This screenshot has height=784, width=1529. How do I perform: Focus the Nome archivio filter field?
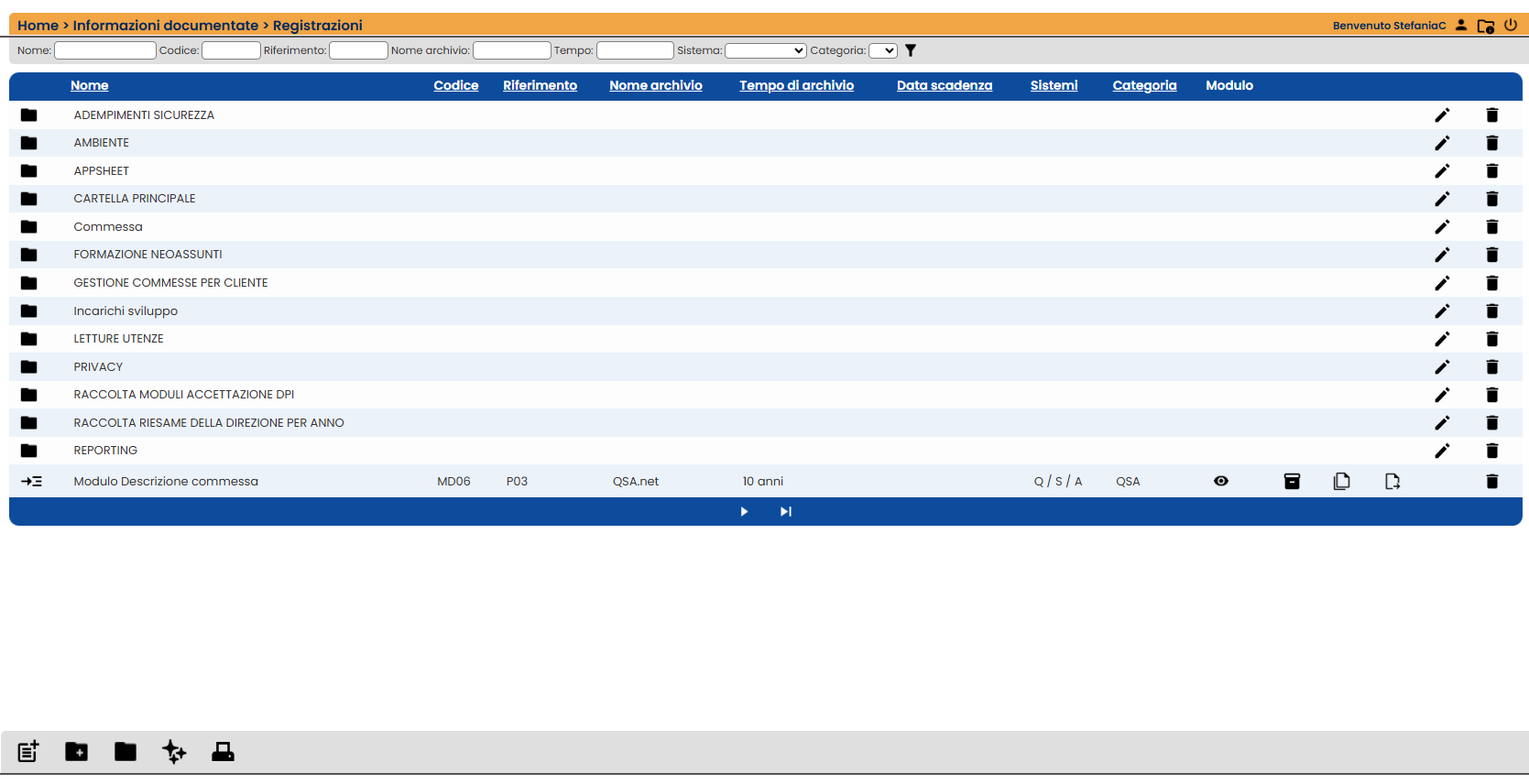pyautogui.click(x=512, y=50)
